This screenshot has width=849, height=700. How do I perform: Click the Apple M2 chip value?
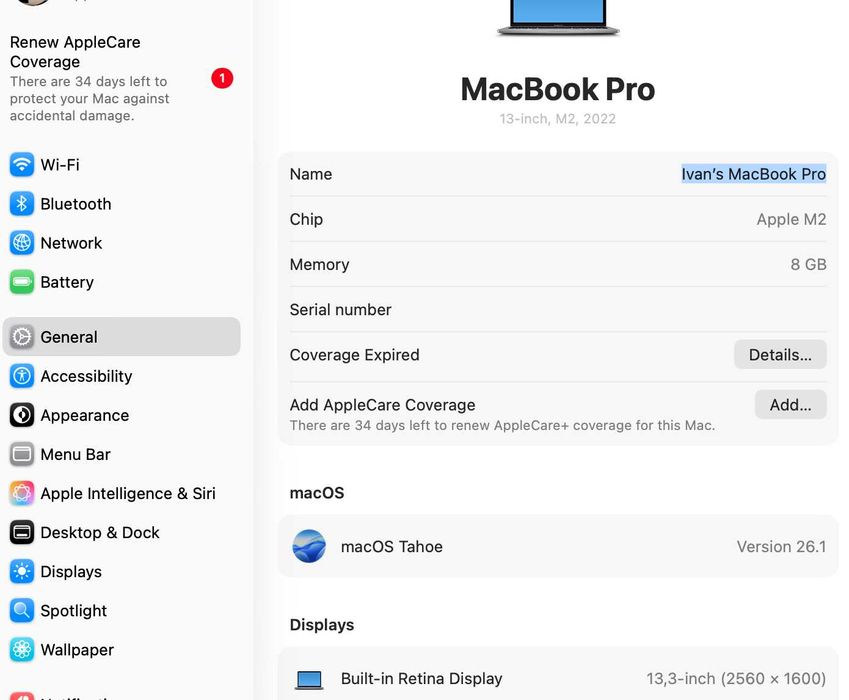791,219
